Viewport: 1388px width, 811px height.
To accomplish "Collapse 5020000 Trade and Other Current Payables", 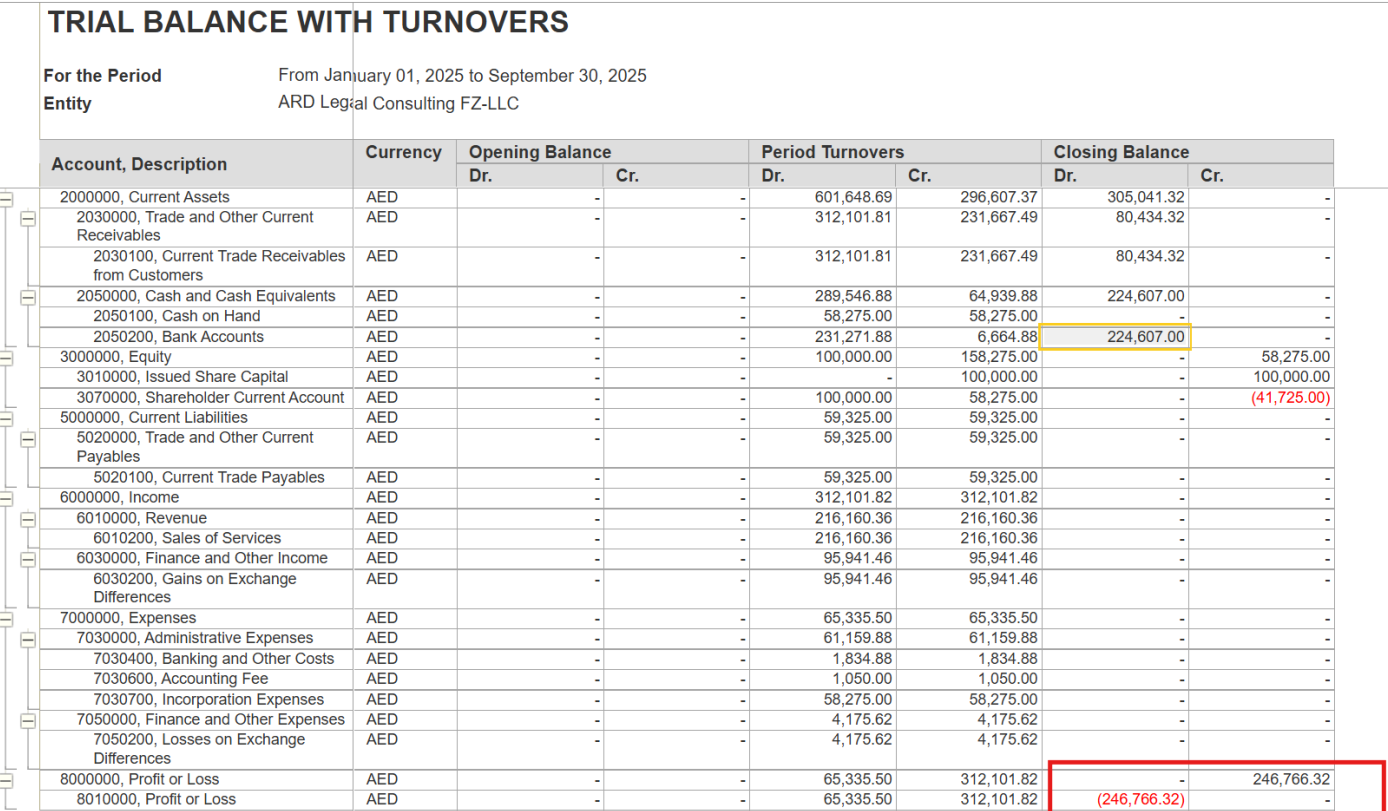I will point(28,438).
